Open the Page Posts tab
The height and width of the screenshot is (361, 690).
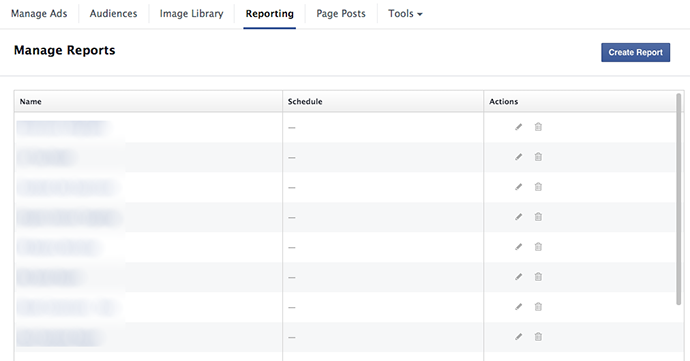click(341, 14)
